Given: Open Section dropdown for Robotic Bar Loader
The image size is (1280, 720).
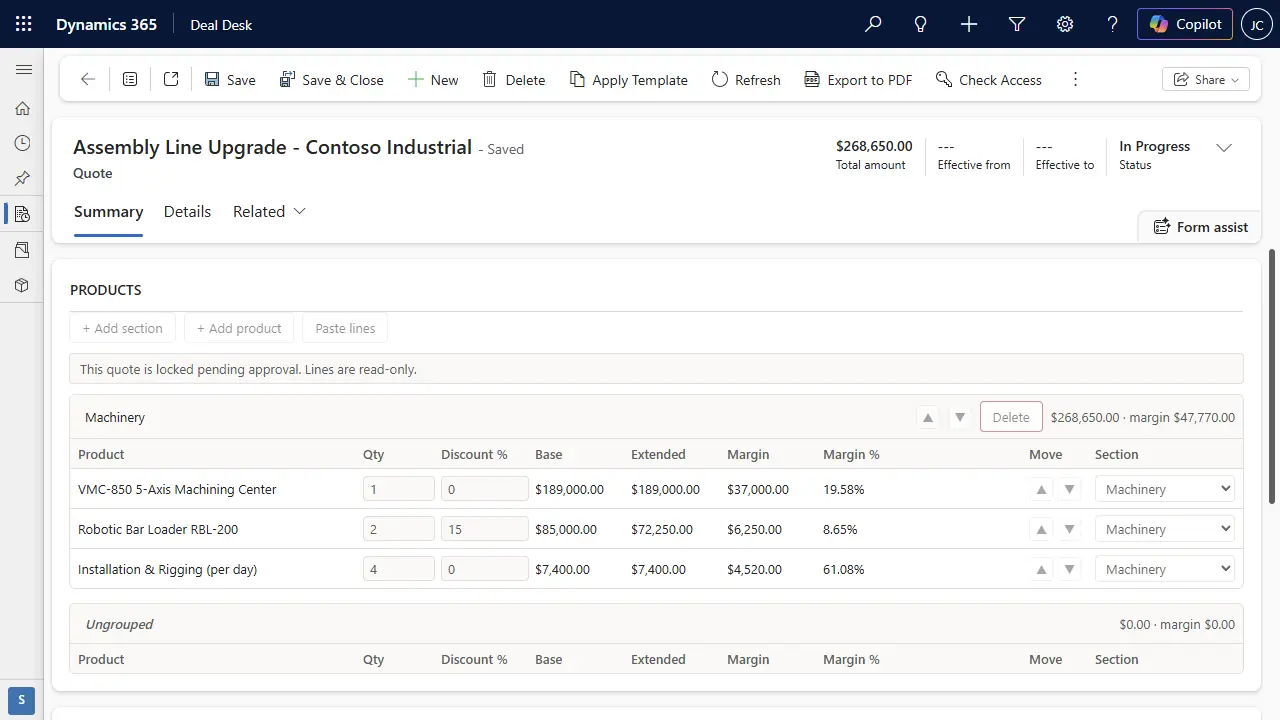Looking at the screenshot, I should tap(1165, 529).
